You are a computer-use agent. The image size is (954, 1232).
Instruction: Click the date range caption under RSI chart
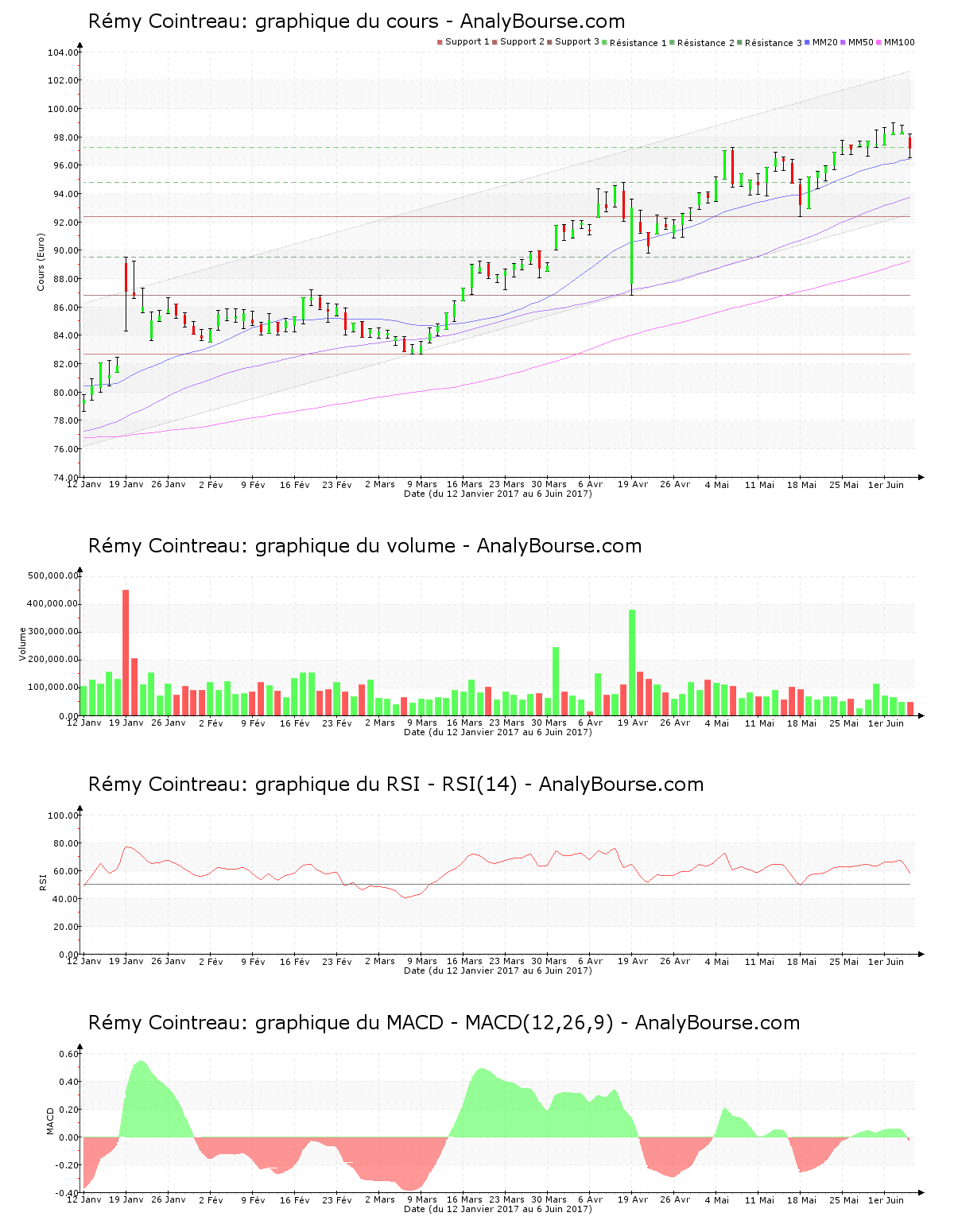[498, 970]
